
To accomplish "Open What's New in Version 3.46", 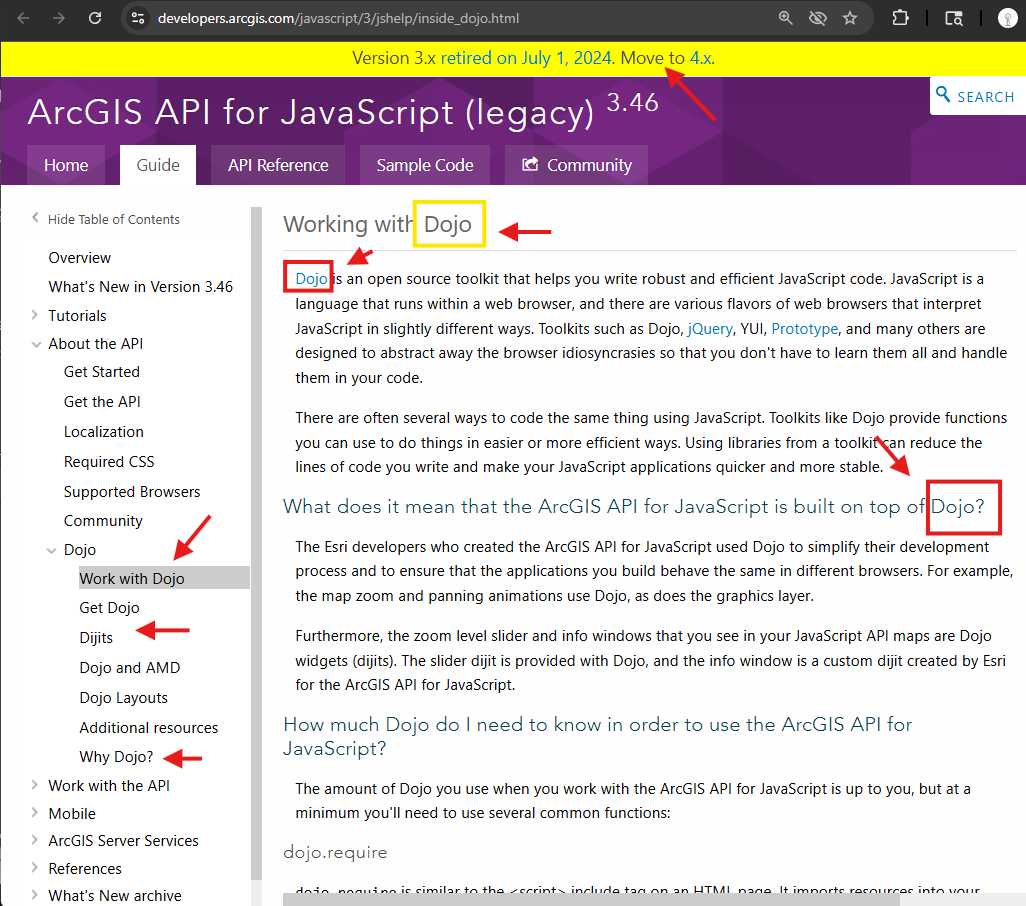I will pos(141,287).
